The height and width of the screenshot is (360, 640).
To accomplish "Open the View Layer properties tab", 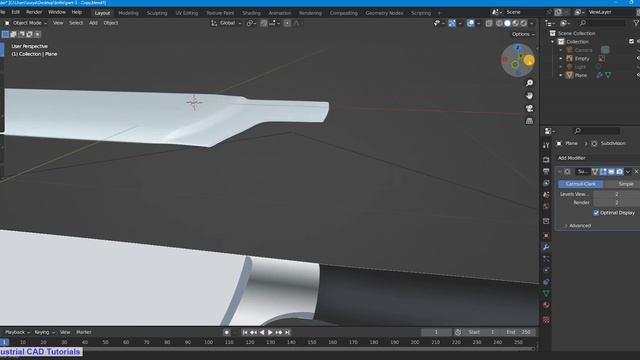I will click(x=546, y=183).
